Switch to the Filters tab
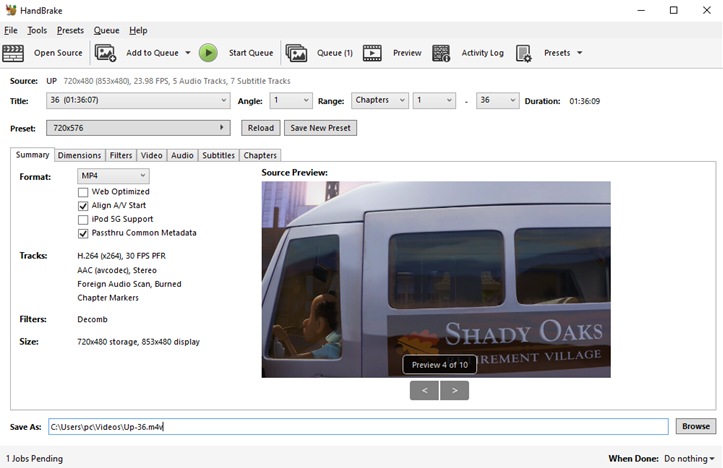The image size is (723, 468). pos(121,155)
